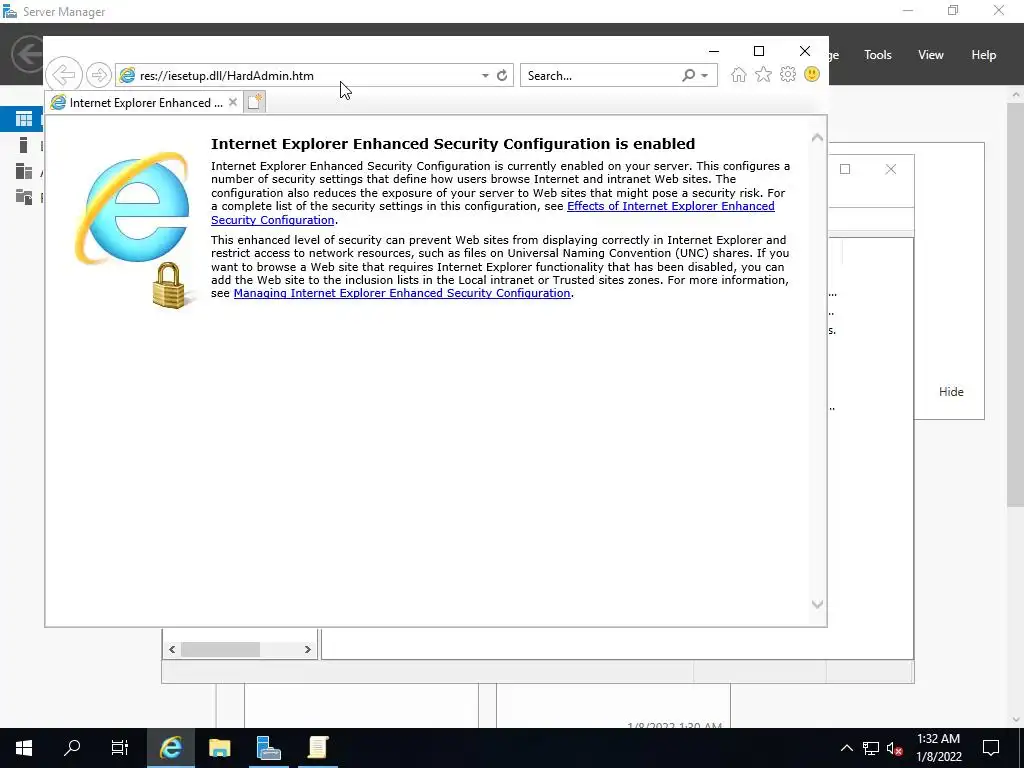Select Dashboard icon in Server Manager sidebar
The height and width of the screenshot is (768, 1024).
[x=24, y=119]
